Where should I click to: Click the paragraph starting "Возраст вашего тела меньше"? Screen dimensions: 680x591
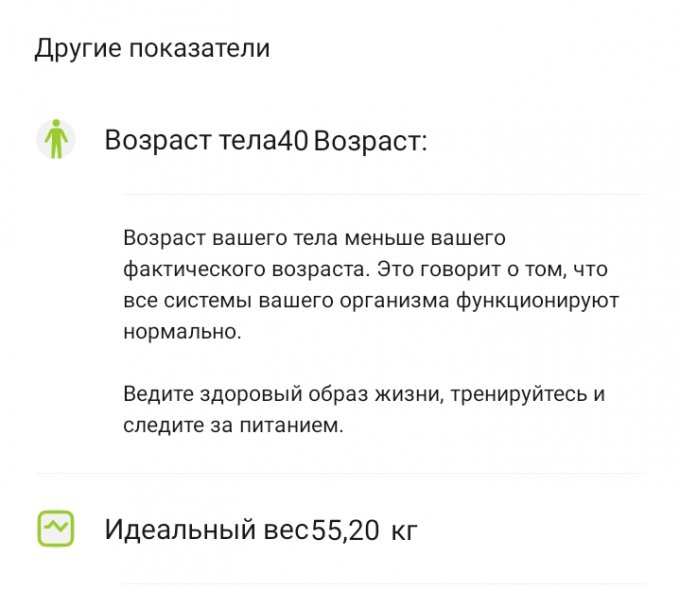point(371,285)
